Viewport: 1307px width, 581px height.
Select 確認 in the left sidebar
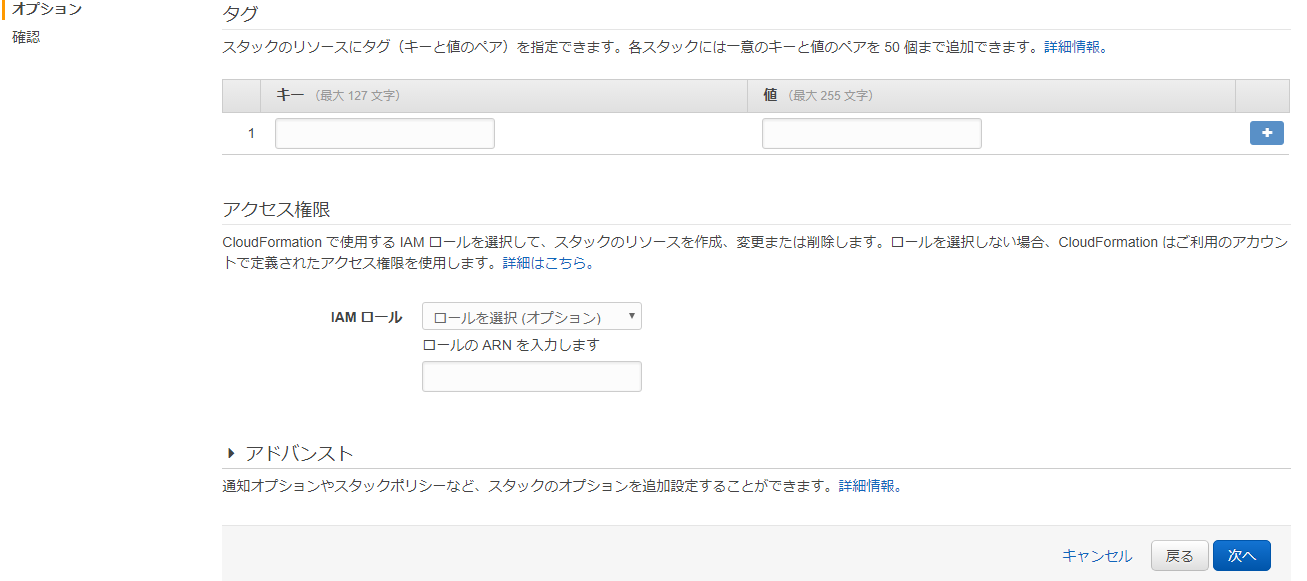25,38
